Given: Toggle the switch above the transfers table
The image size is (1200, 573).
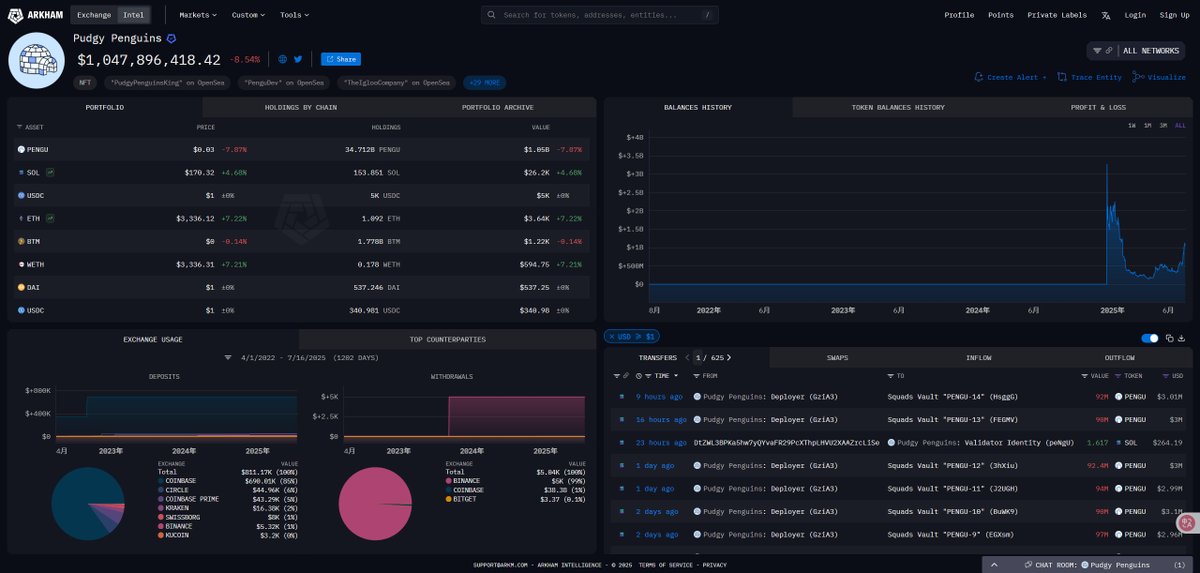Looking at the screenshot, I should 1150,339.
